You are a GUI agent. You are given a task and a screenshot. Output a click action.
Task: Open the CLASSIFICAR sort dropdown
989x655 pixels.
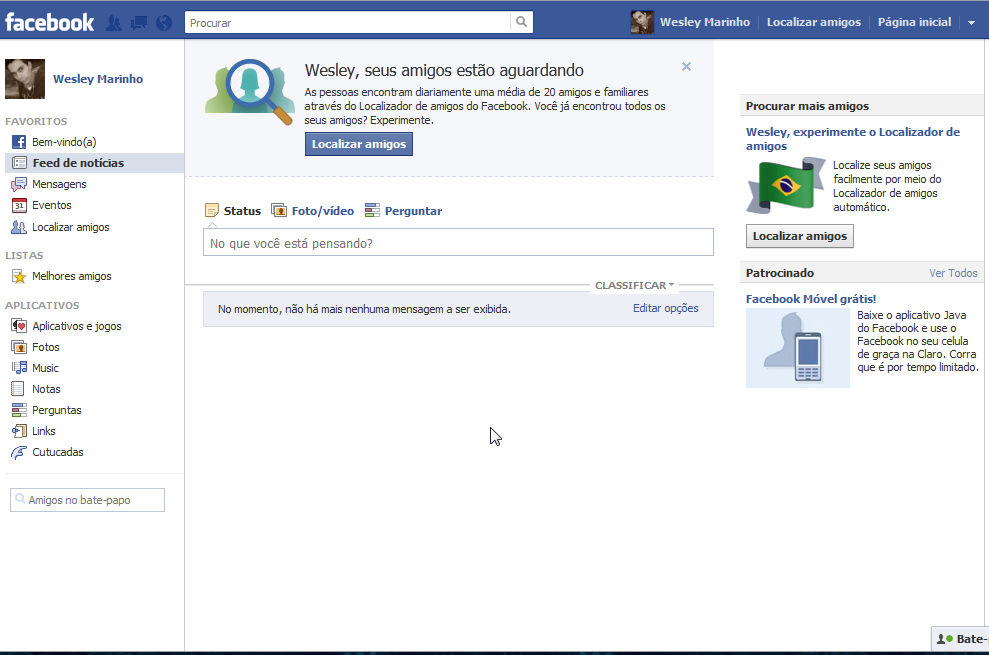tap(634, 285)
